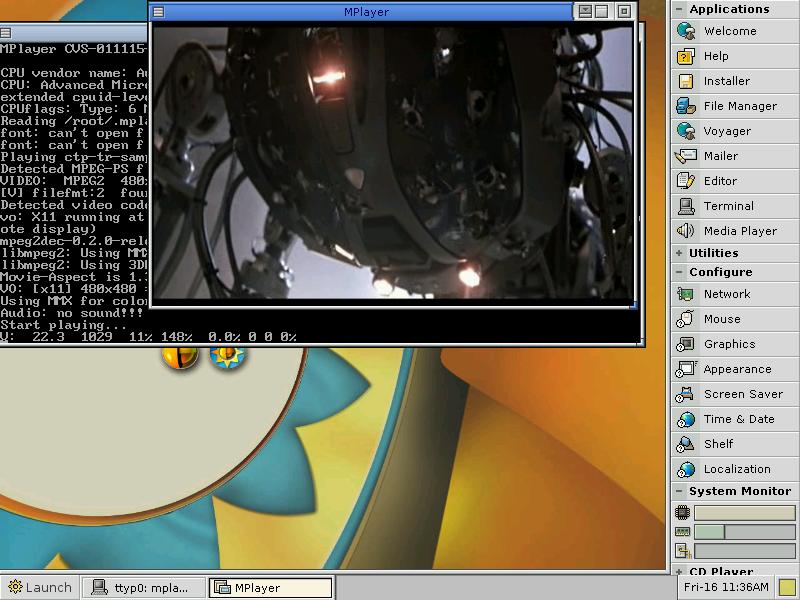The height and width of the screenshot is (600, 800).
Task: Collapse the System Monitor section
Action: (x=679, y=491)
